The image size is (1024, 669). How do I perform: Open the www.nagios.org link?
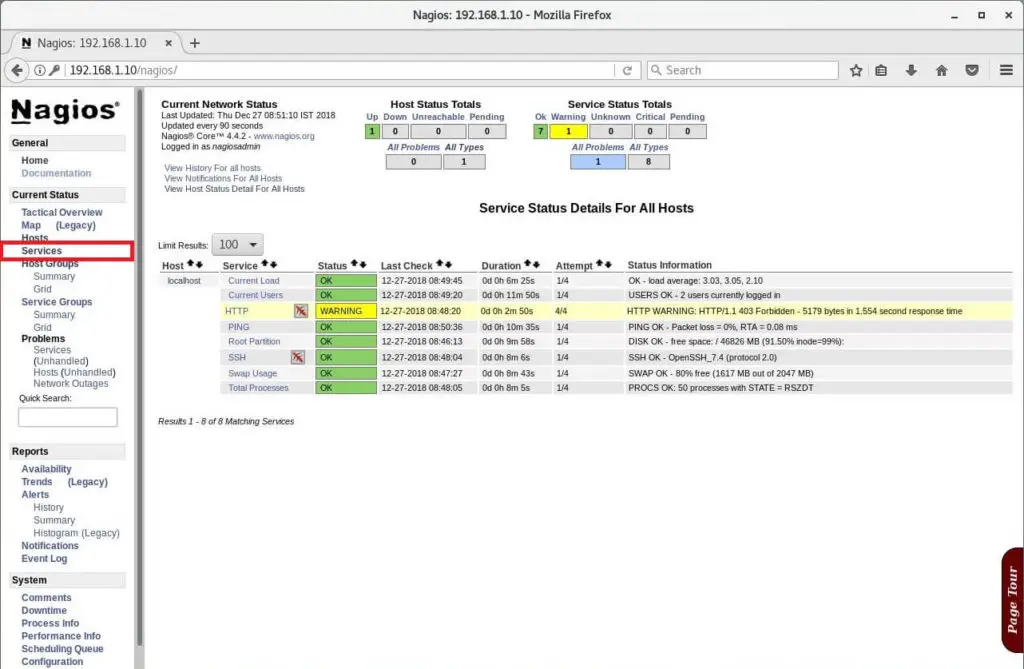pos(284,136)
